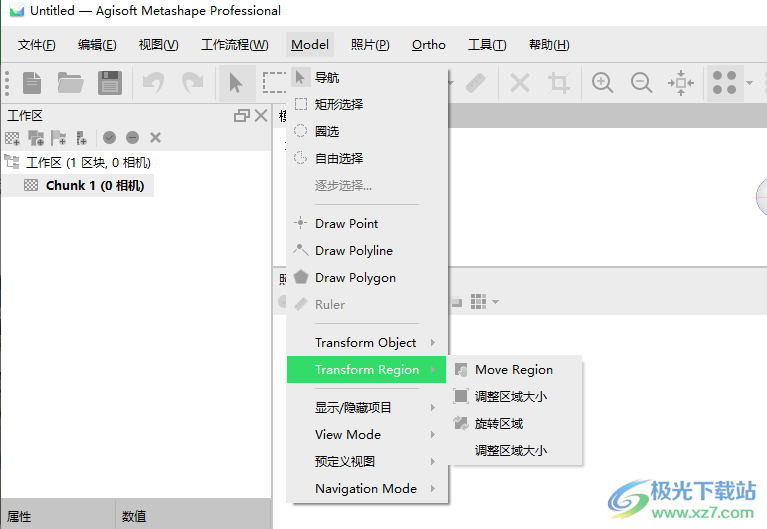Click Add Marker flag icon in workspace
This screenshot has width=767, height=529.
[x=59, y=138]
